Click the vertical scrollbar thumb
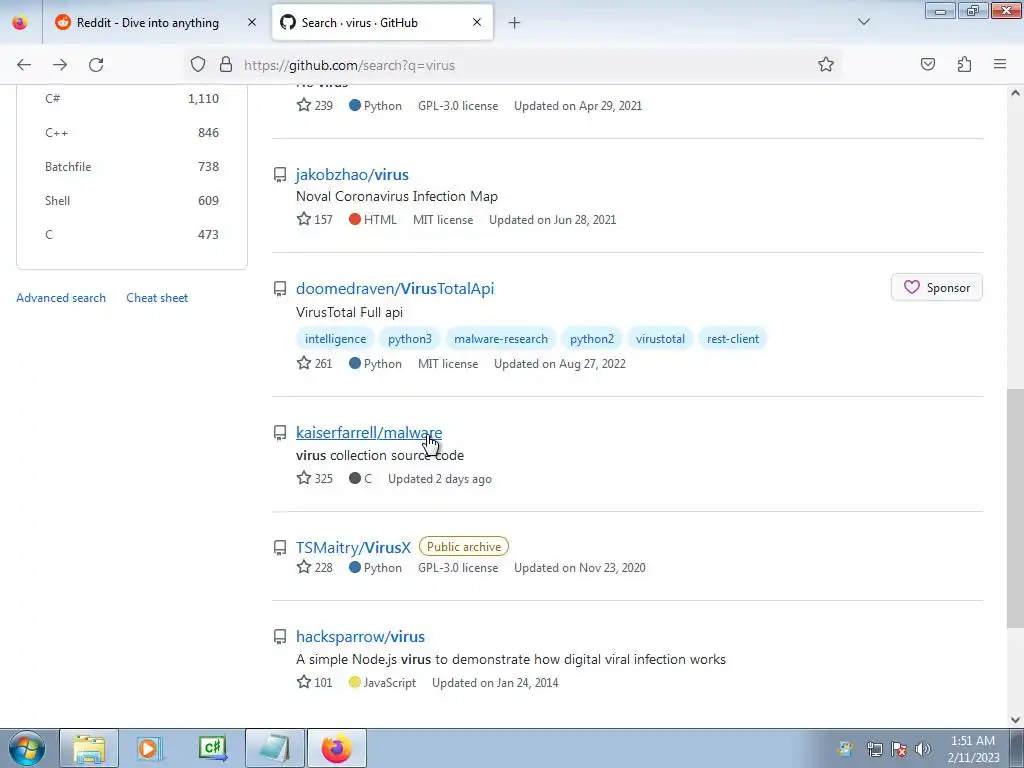 point(1015,508)
